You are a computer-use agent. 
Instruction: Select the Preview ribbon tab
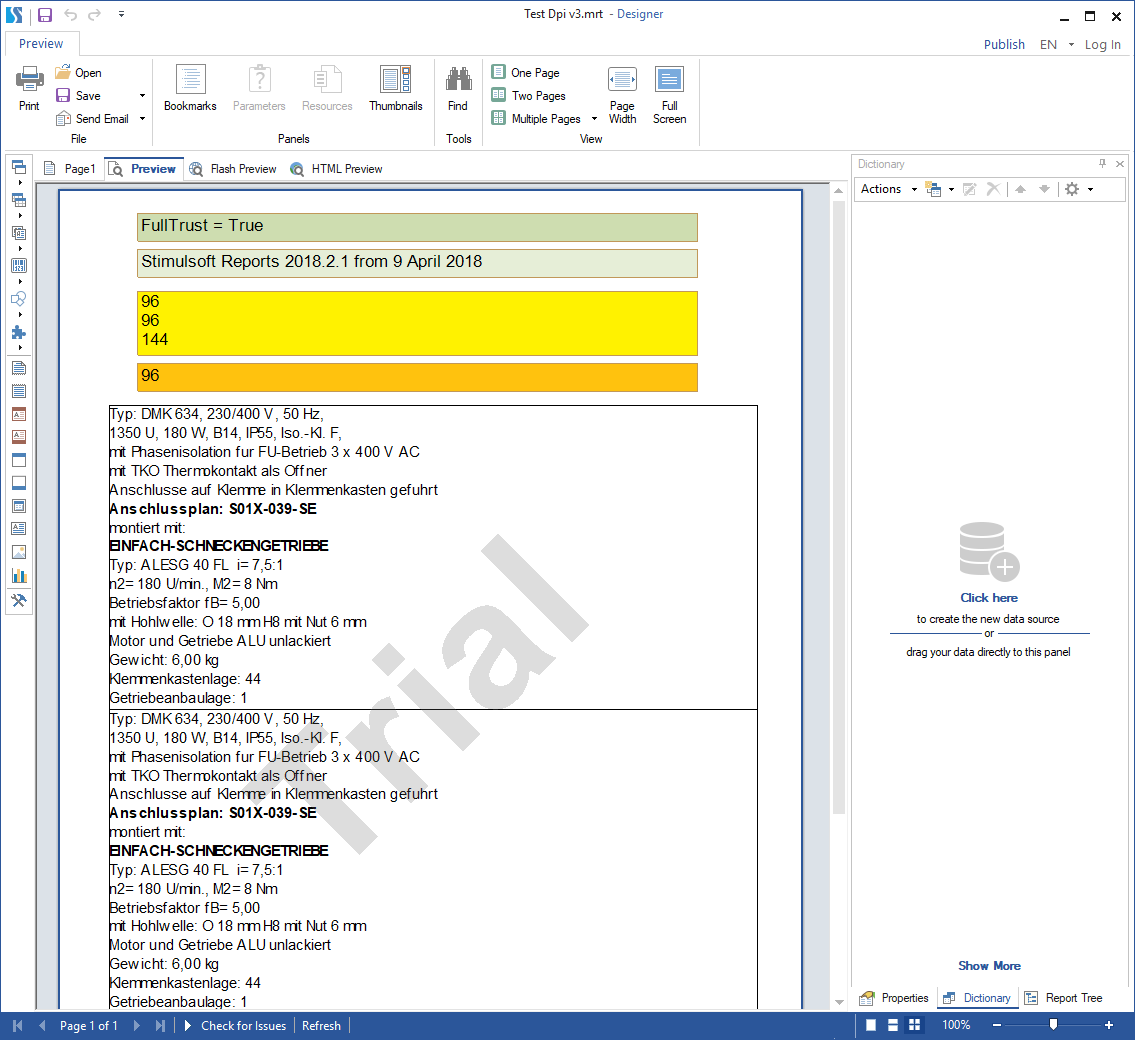point(41,43)
